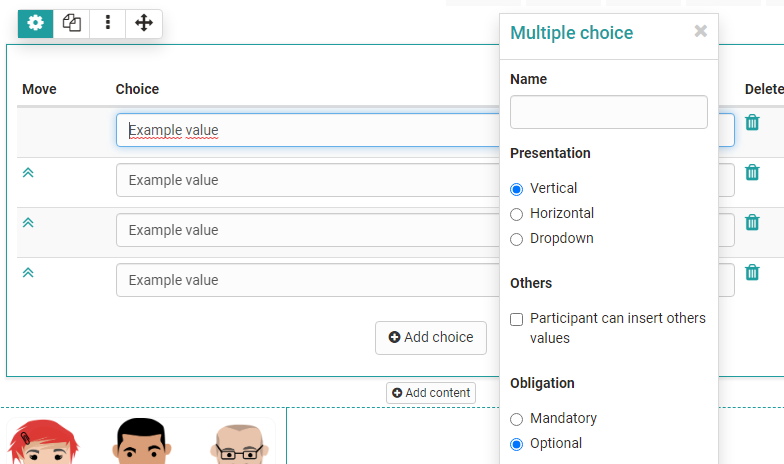Screen dimensions: 784x464
Task: Grab the move cross-arrows handle
Action: tap(144, 24)
